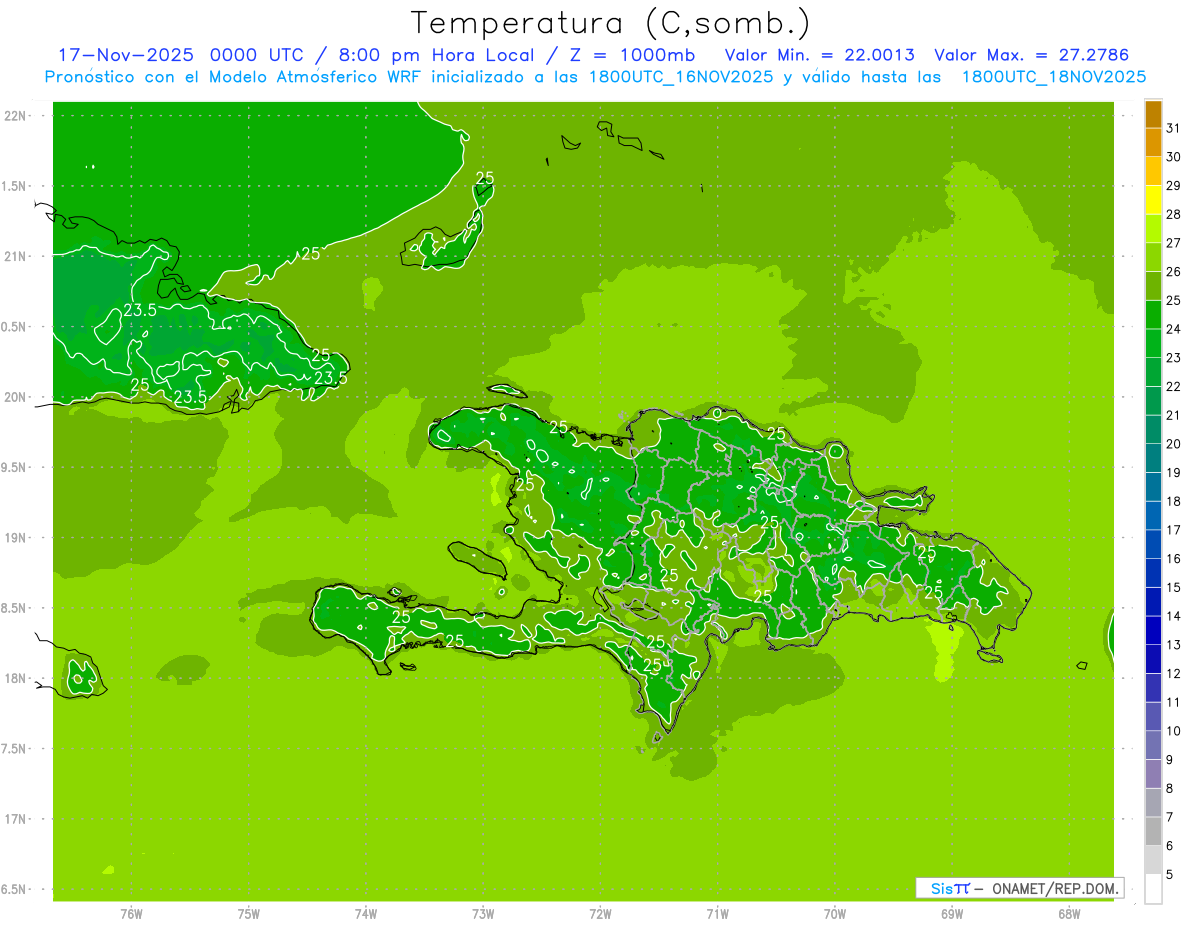Click the colorbar value "11"
The height and width of the screenshot is (927, 1200).
pos(1173,702)
